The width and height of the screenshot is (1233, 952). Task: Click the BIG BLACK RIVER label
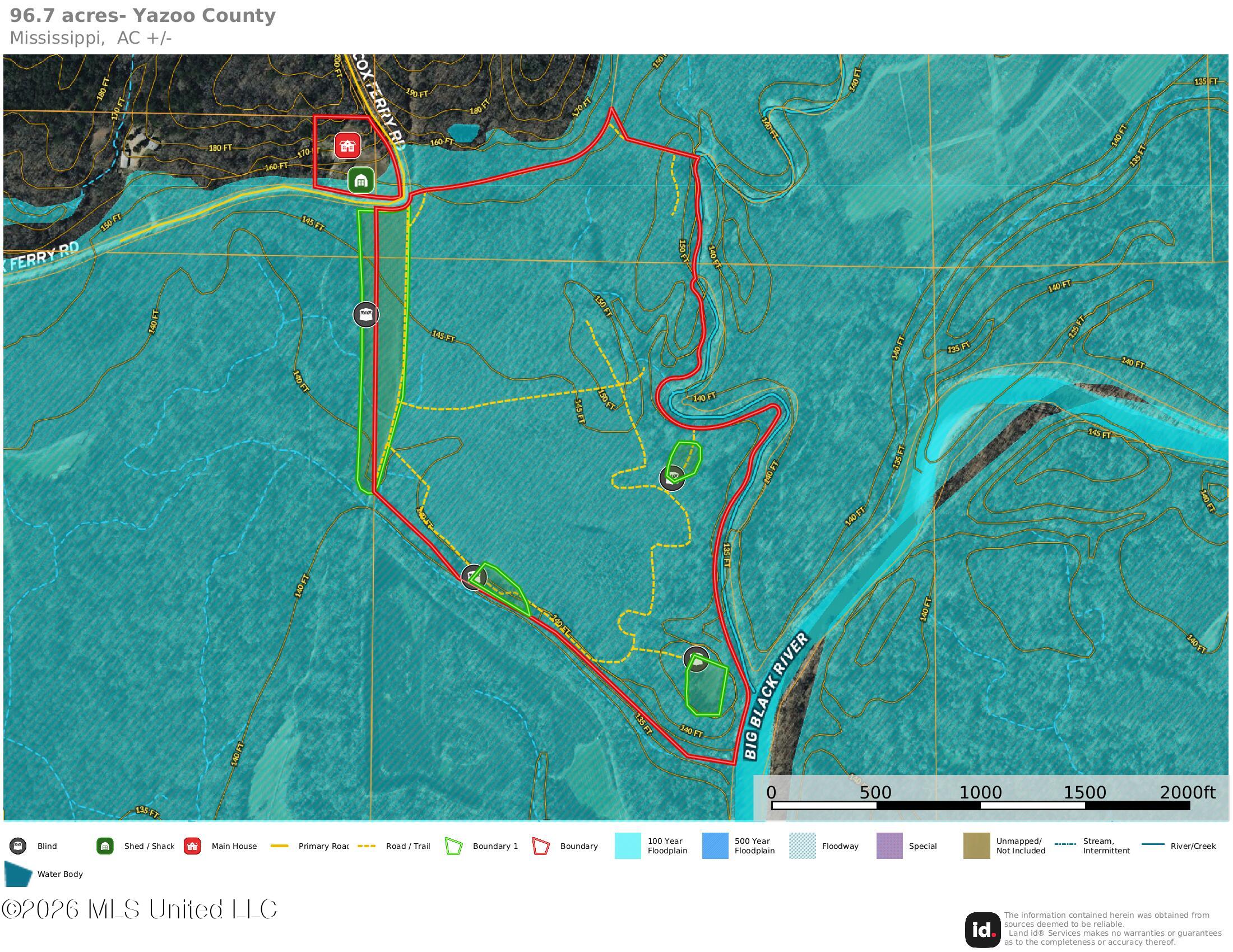776,697
